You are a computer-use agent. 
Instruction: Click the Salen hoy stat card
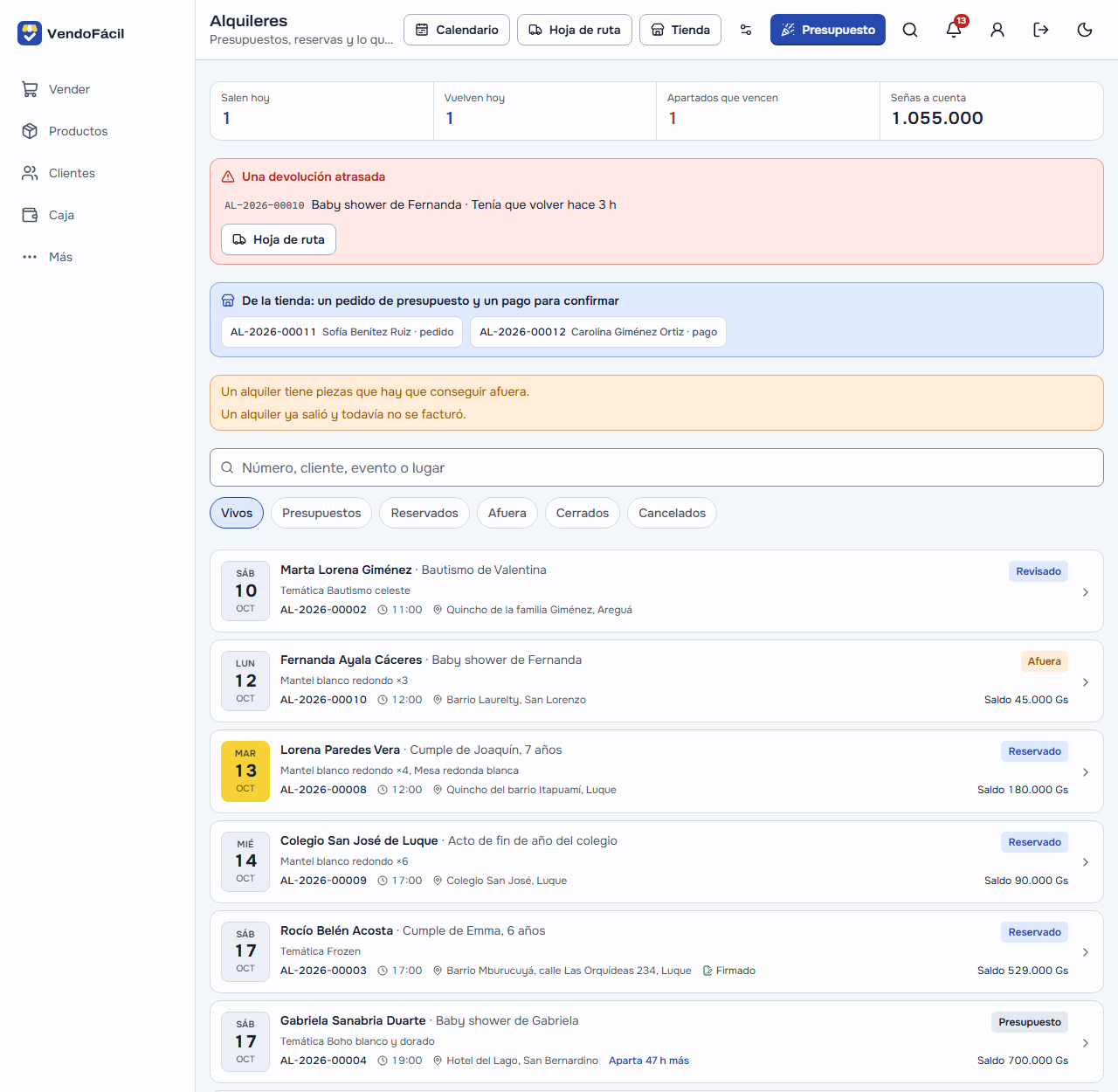tap(321, 111)
